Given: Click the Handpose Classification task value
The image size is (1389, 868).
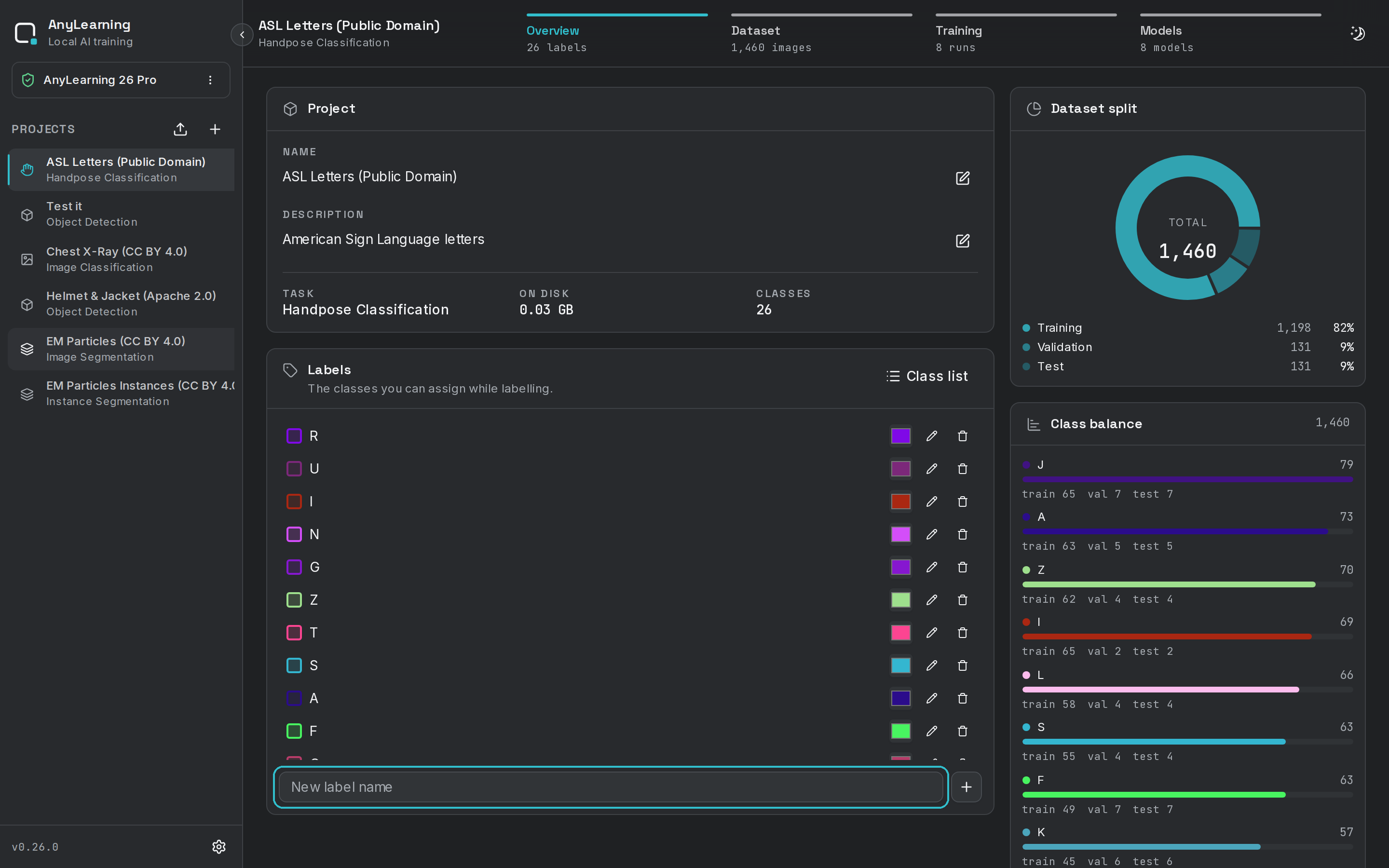Looking at the screenshot, I should point(366,310).
